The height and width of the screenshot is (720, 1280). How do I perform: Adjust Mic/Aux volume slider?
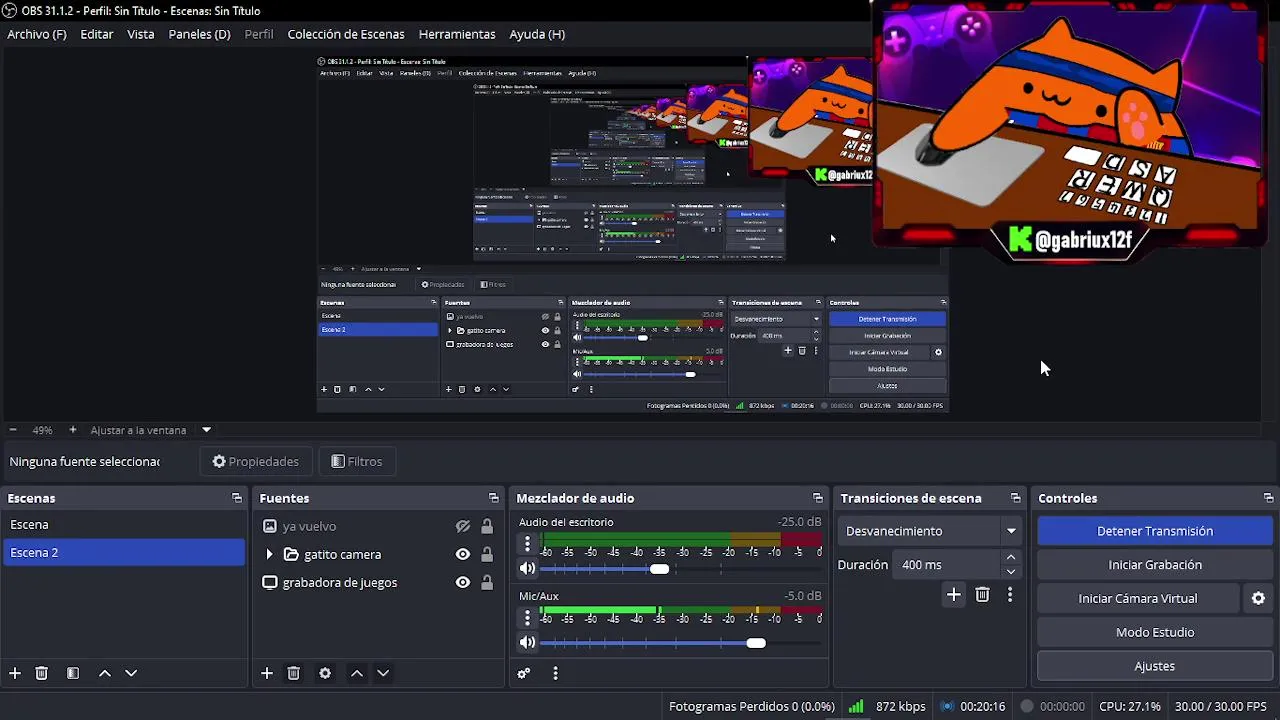click(x=756, y=643)
